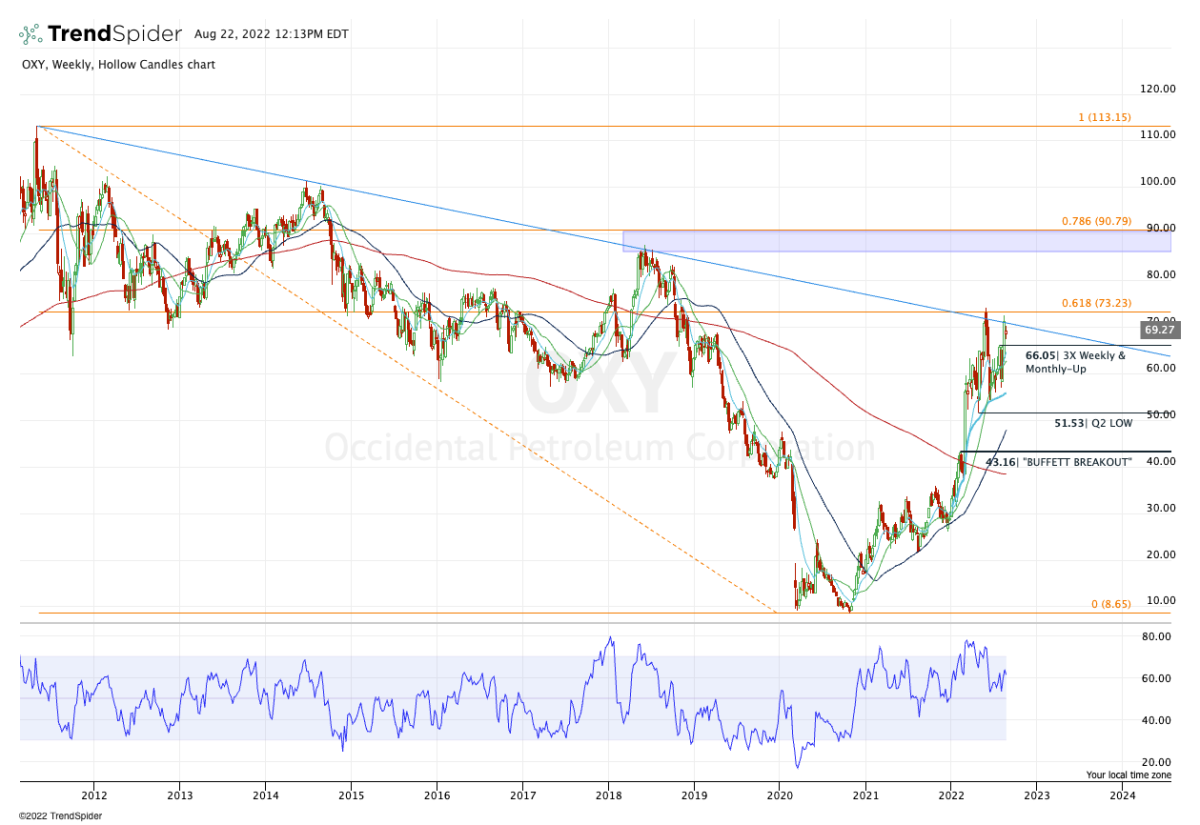The width and height of the screenshot is (1200, 825).
Task: Click the 120.00 price axis label
Action: [x=1158, y=89]
